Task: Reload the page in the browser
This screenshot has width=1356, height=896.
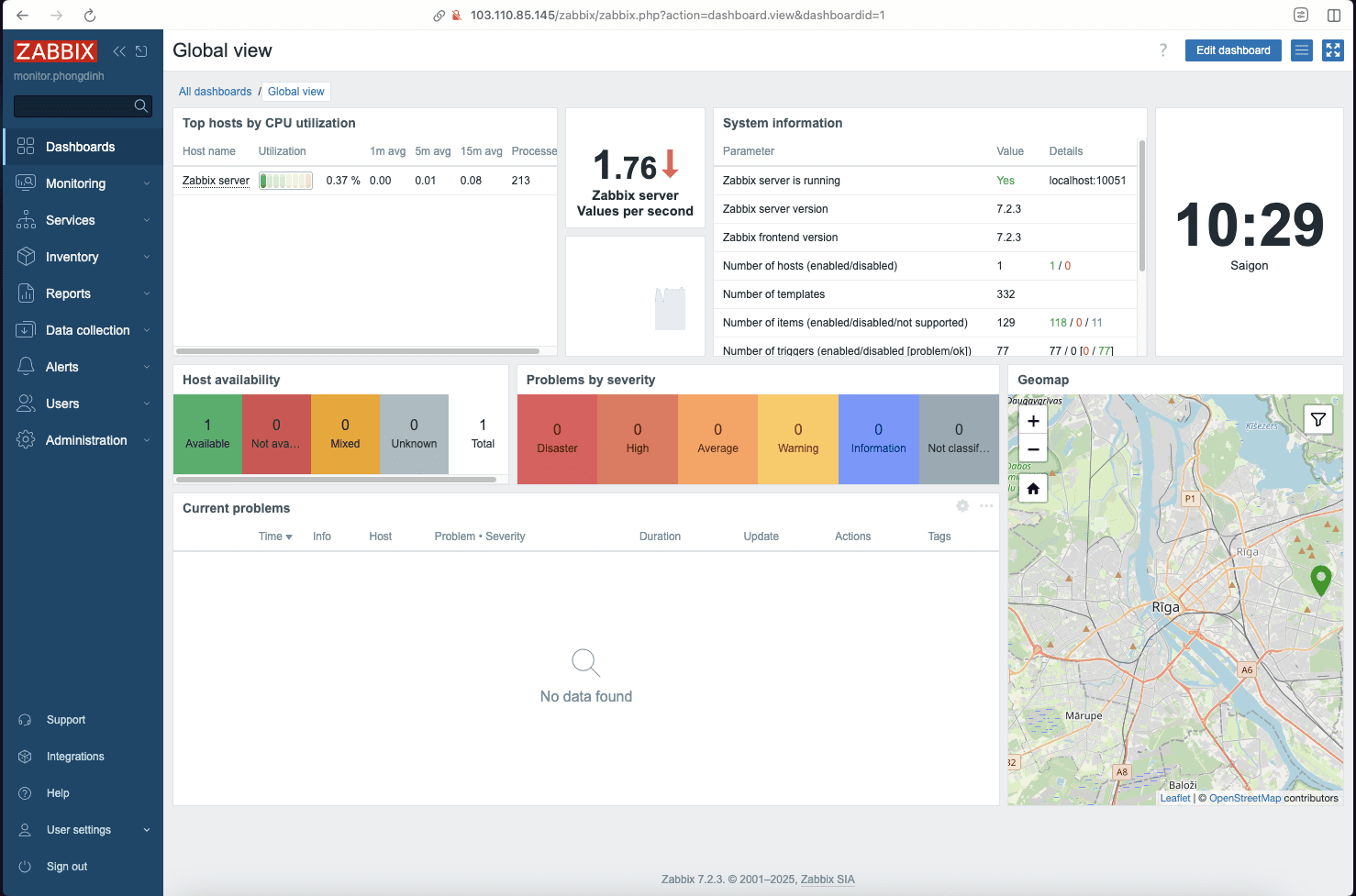Action: 89,16
